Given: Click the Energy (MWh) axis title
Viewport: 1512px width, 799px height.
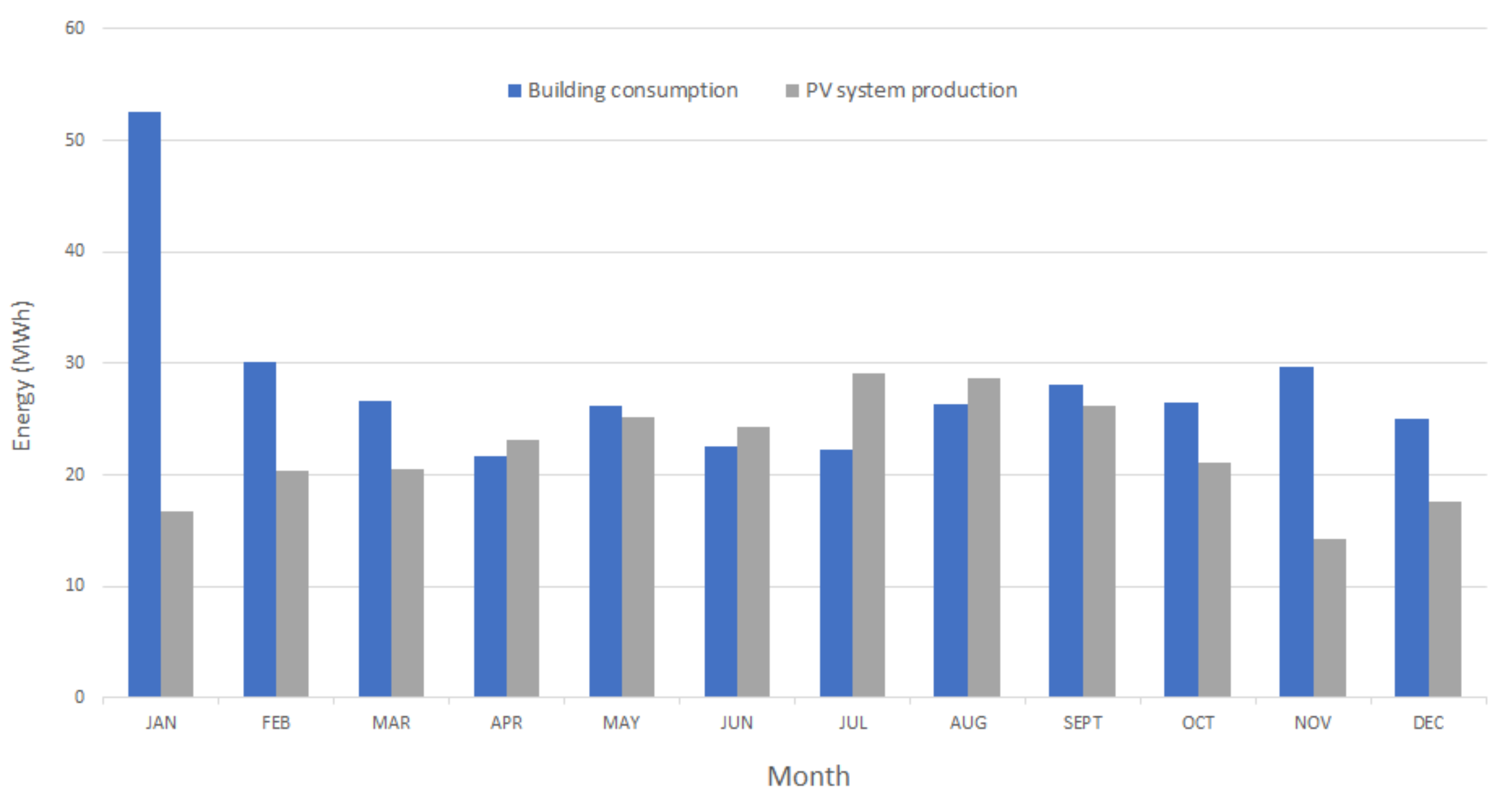Looking at the screenshot, I should [x=22, y=375].
